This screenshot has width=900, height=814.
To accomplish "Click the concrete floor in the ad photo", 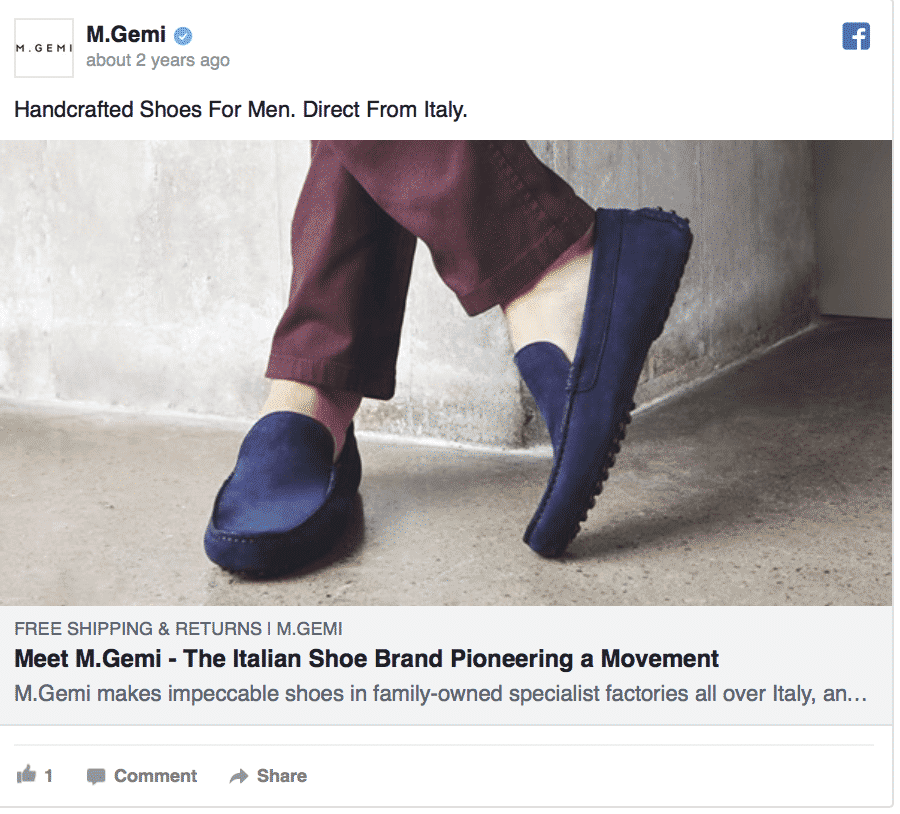I will tap(717, 505).
